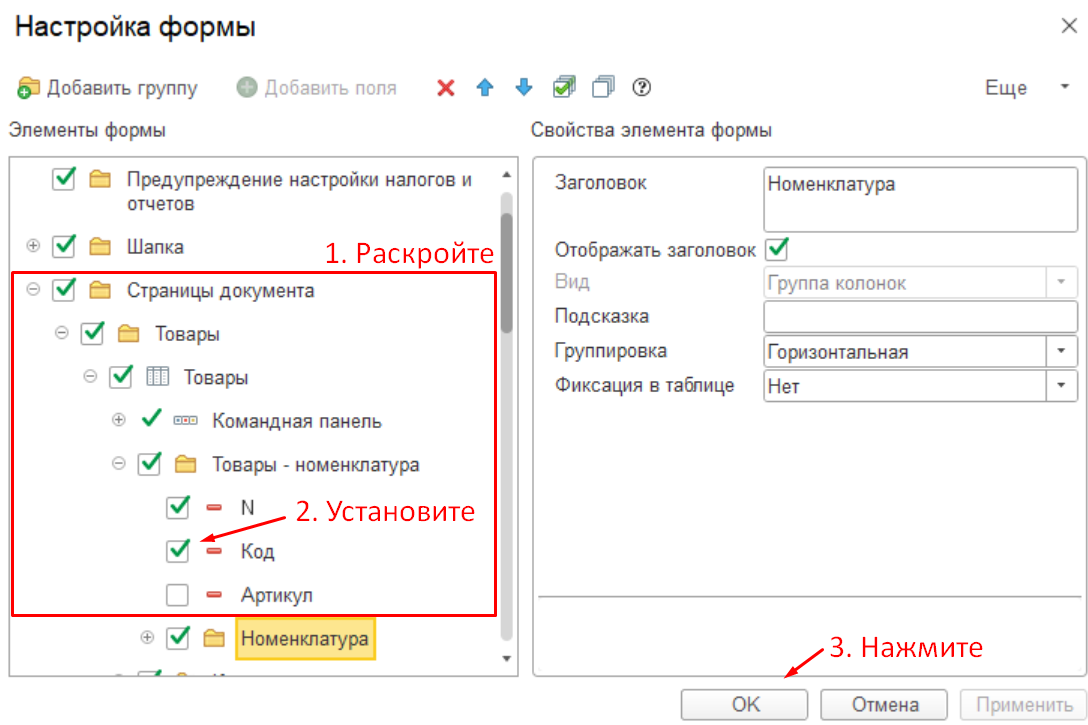Screen dimensions: 1088x725
Task: Click the Командная панель element icon
Action: click(x=186, y=421)
